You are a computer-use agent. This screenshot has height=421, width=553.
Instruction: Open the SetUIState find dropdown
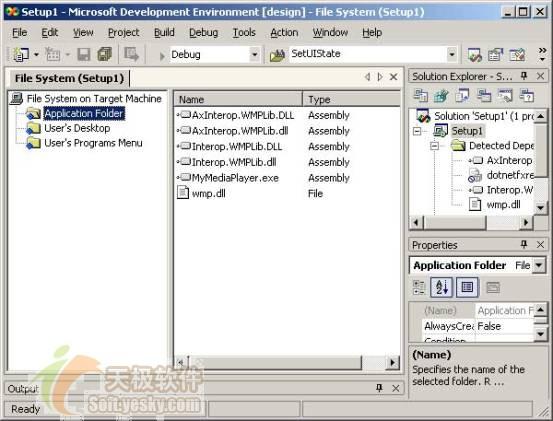(451, 55)
